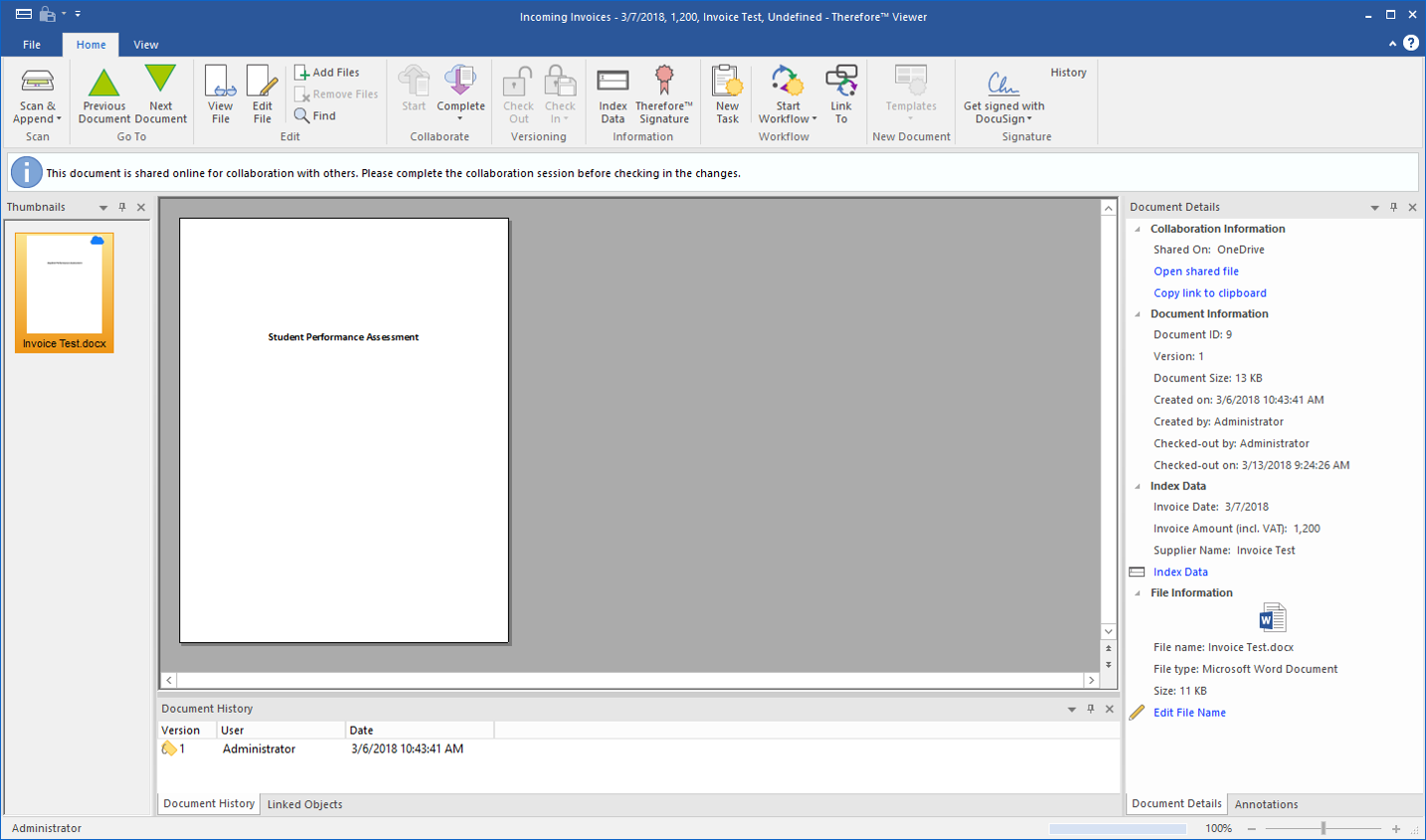
Task: Go to the Previous Document
Action: 103,84
